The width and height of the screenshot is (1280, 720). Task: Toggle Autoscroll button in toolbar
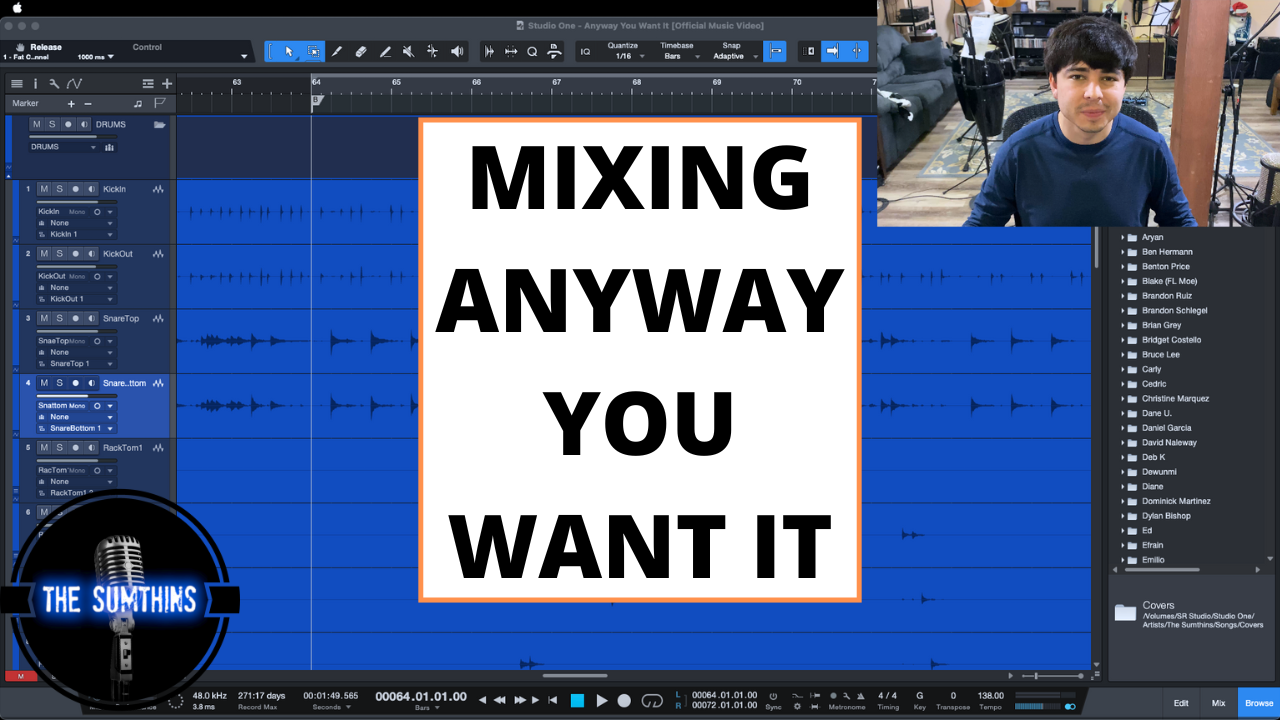832,51
